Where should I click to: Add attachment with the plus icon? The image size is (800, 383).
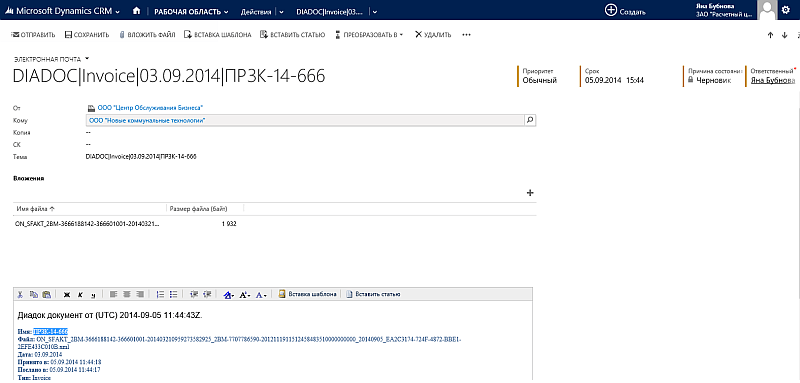tap(530, 193)
